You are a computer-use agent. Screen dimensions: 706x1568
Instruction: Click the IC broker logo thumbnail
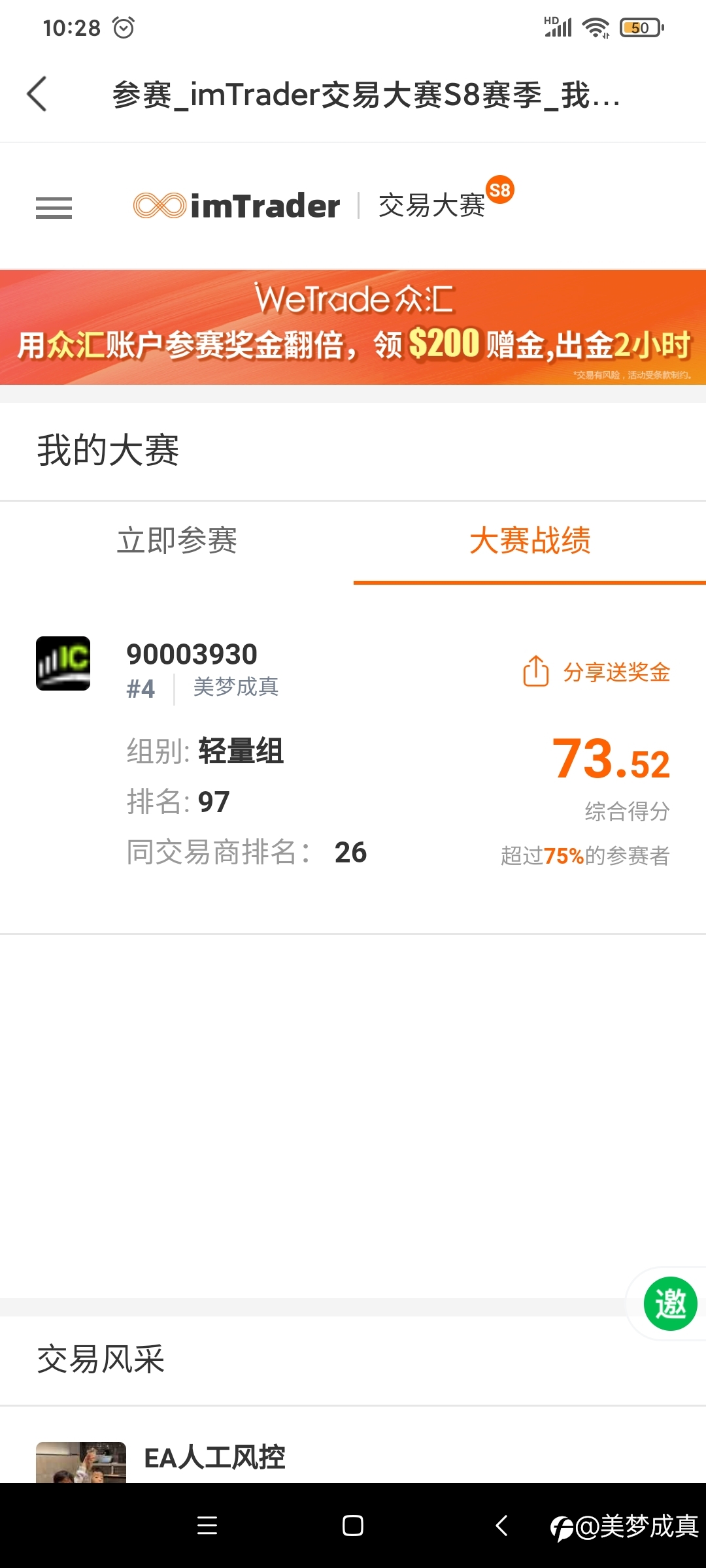63,663
